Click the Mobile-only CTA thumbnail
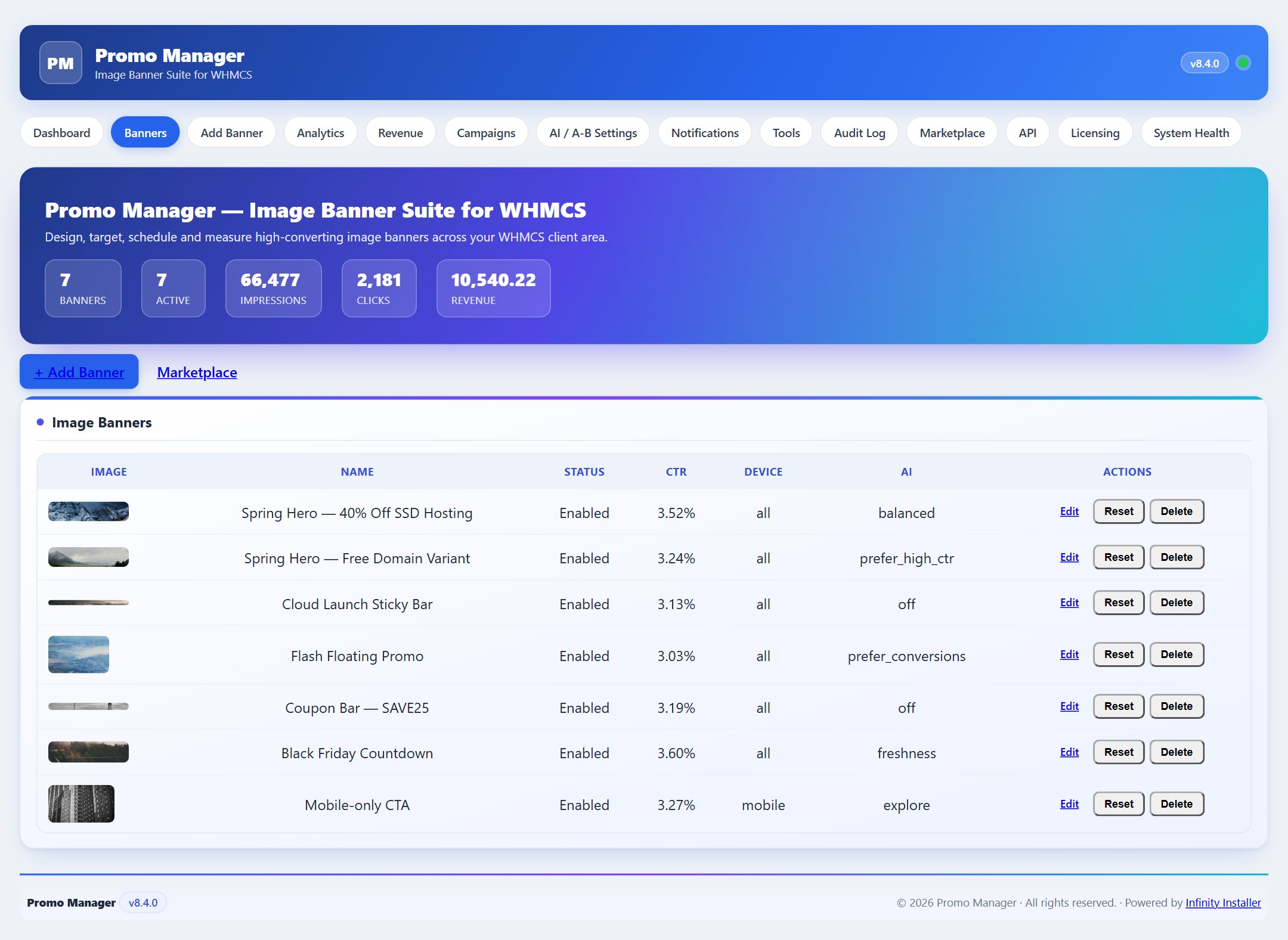 tap(81, 804)
